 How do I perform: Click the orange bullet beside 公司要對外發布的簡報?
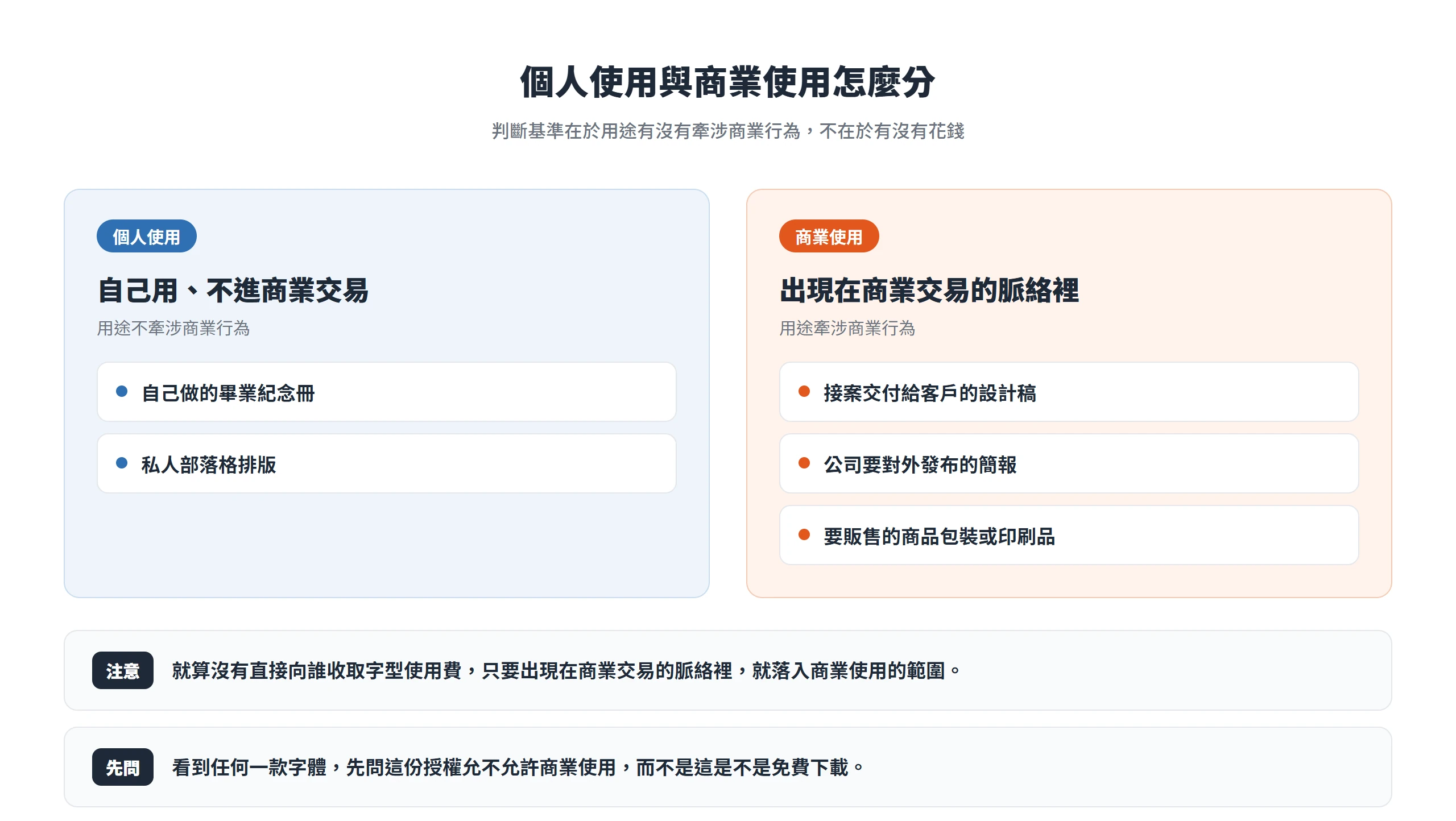click(x=804, y=463)
